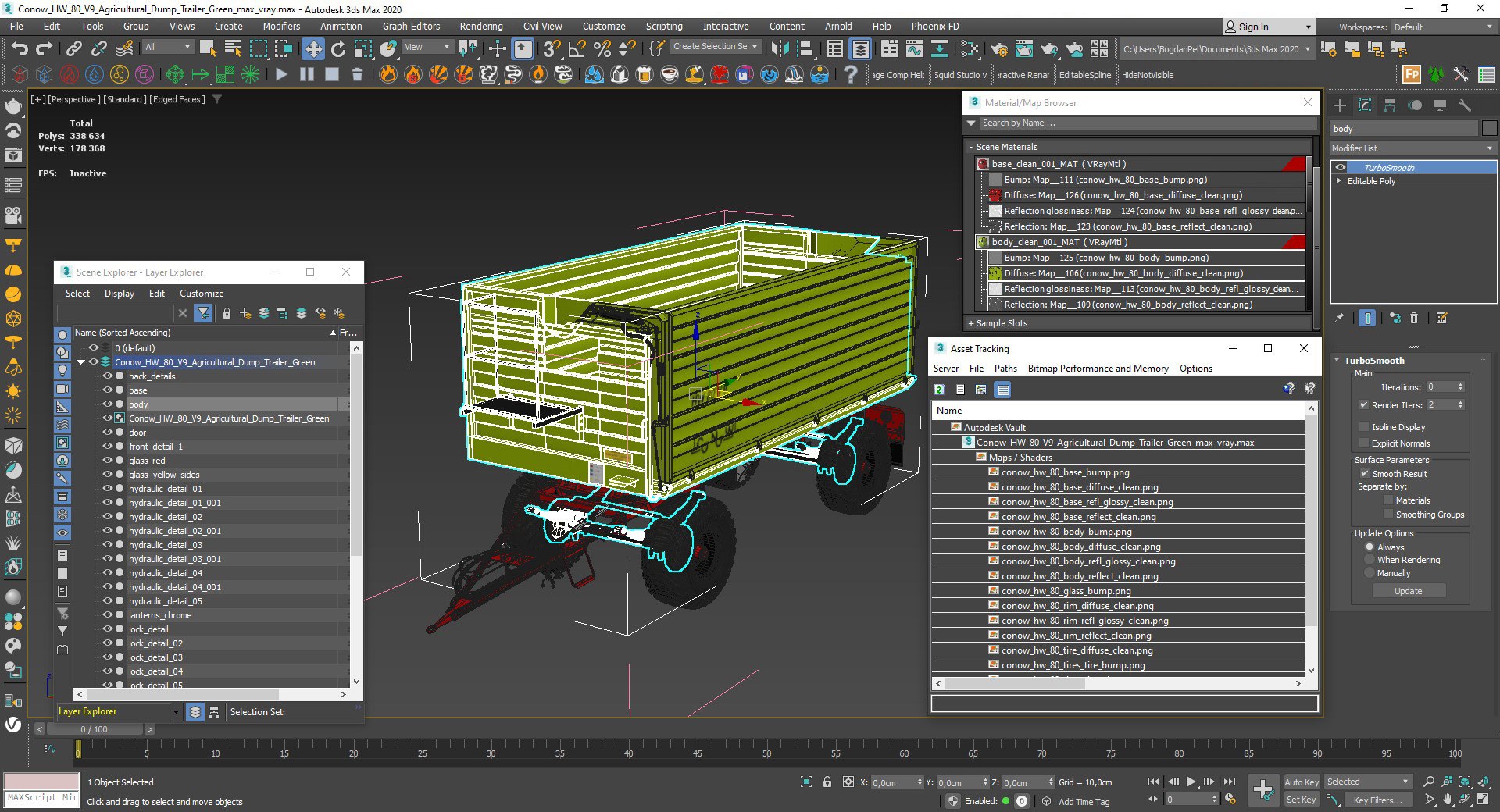Click the Update button in TurboSmooth
1500x812 pixels.
point(1409,591)
